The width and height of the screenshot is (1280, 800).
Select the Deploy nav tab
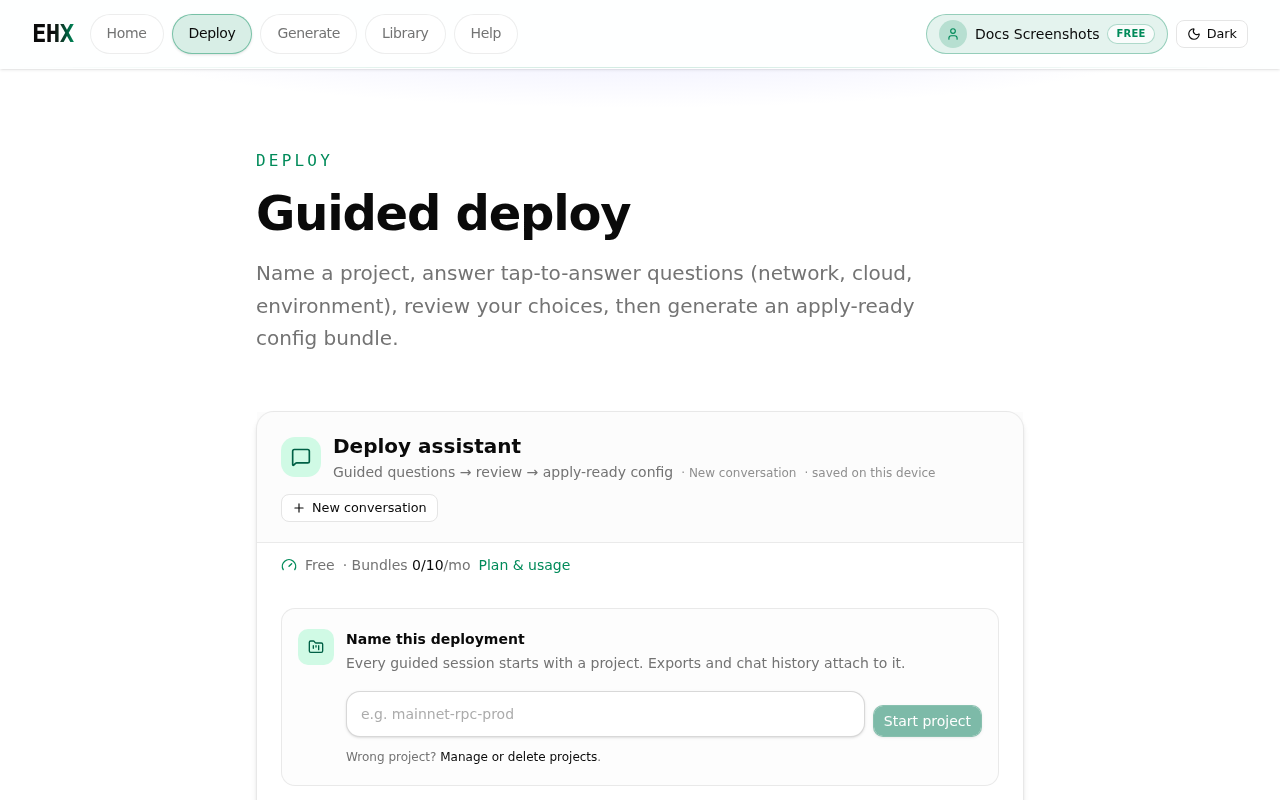coord(212,34)
